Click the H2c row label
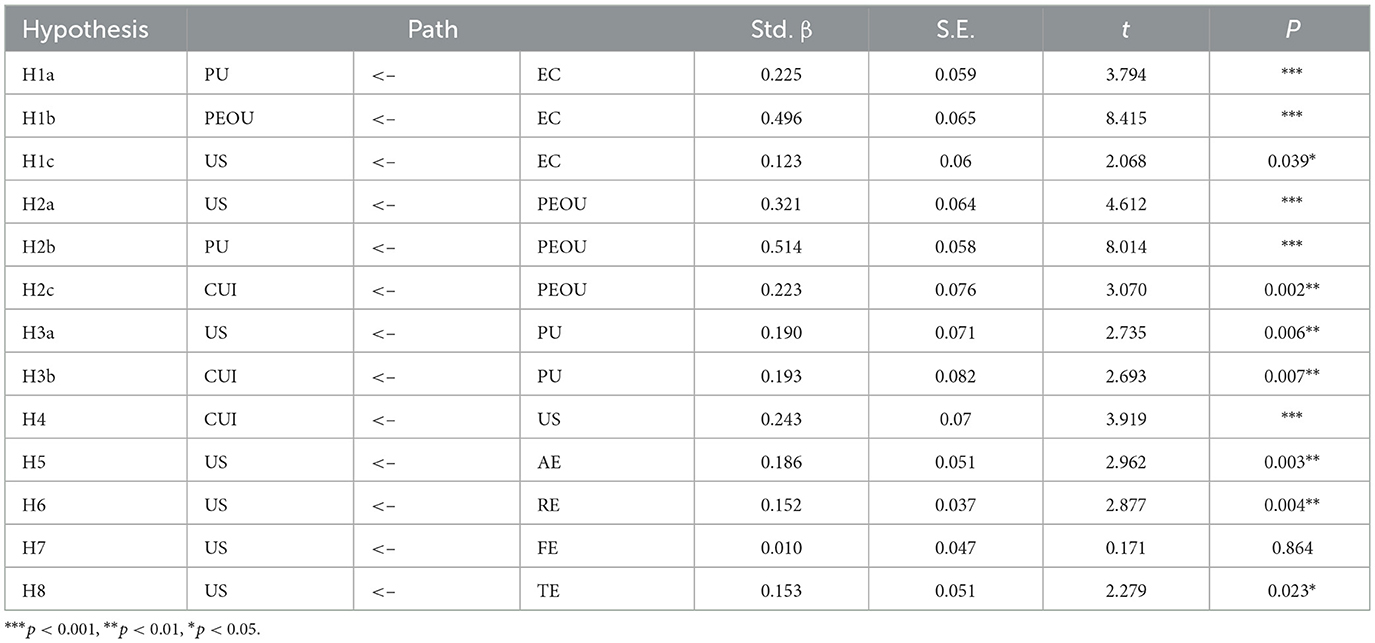Viewport: 1375px width, 643px height. click(x=39, y=289)
